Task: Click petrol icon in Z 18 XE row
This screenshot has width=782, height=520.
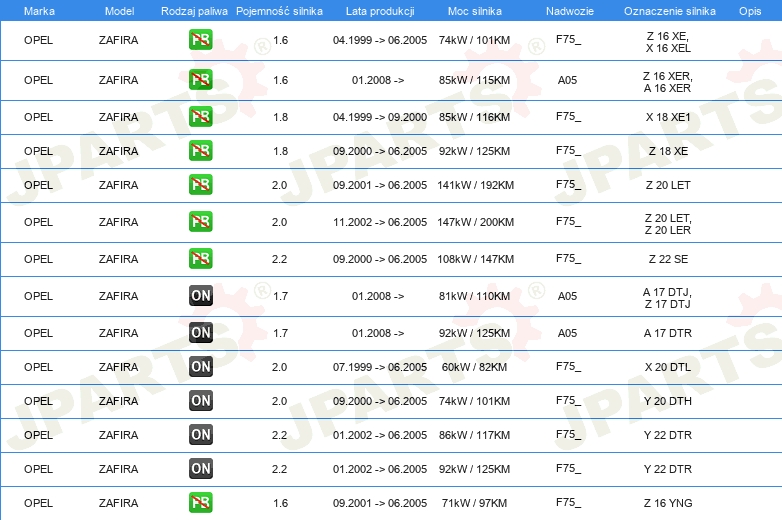Action: click(200, 151)
